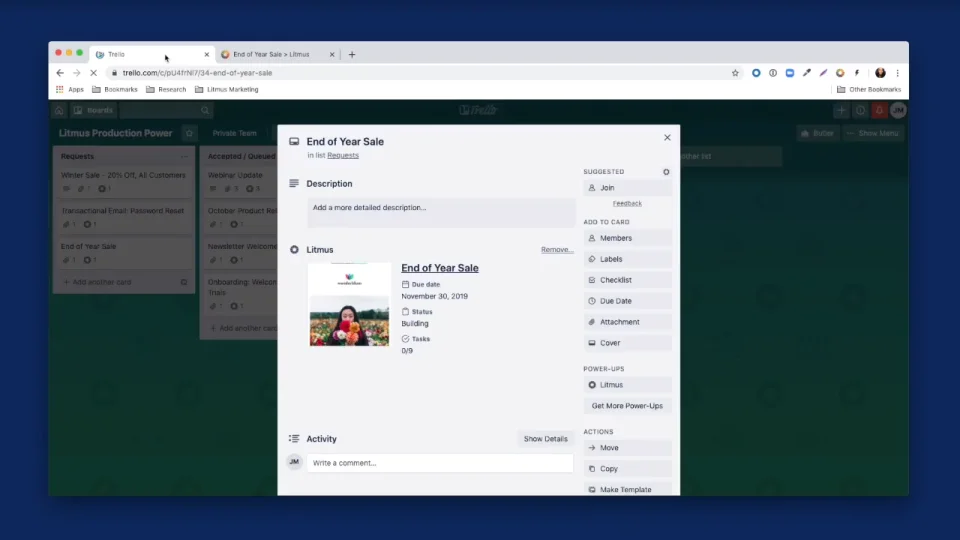Add Members to the card
This screenshot has height=540, width=960.
point(628,238)
